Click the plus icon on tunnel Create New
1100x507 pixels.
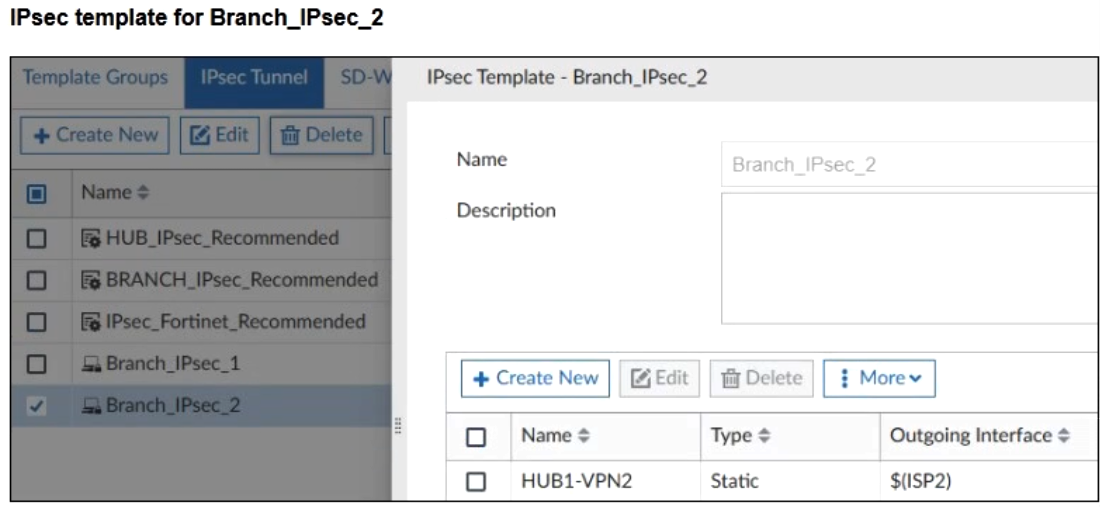(x=481, y=379)
